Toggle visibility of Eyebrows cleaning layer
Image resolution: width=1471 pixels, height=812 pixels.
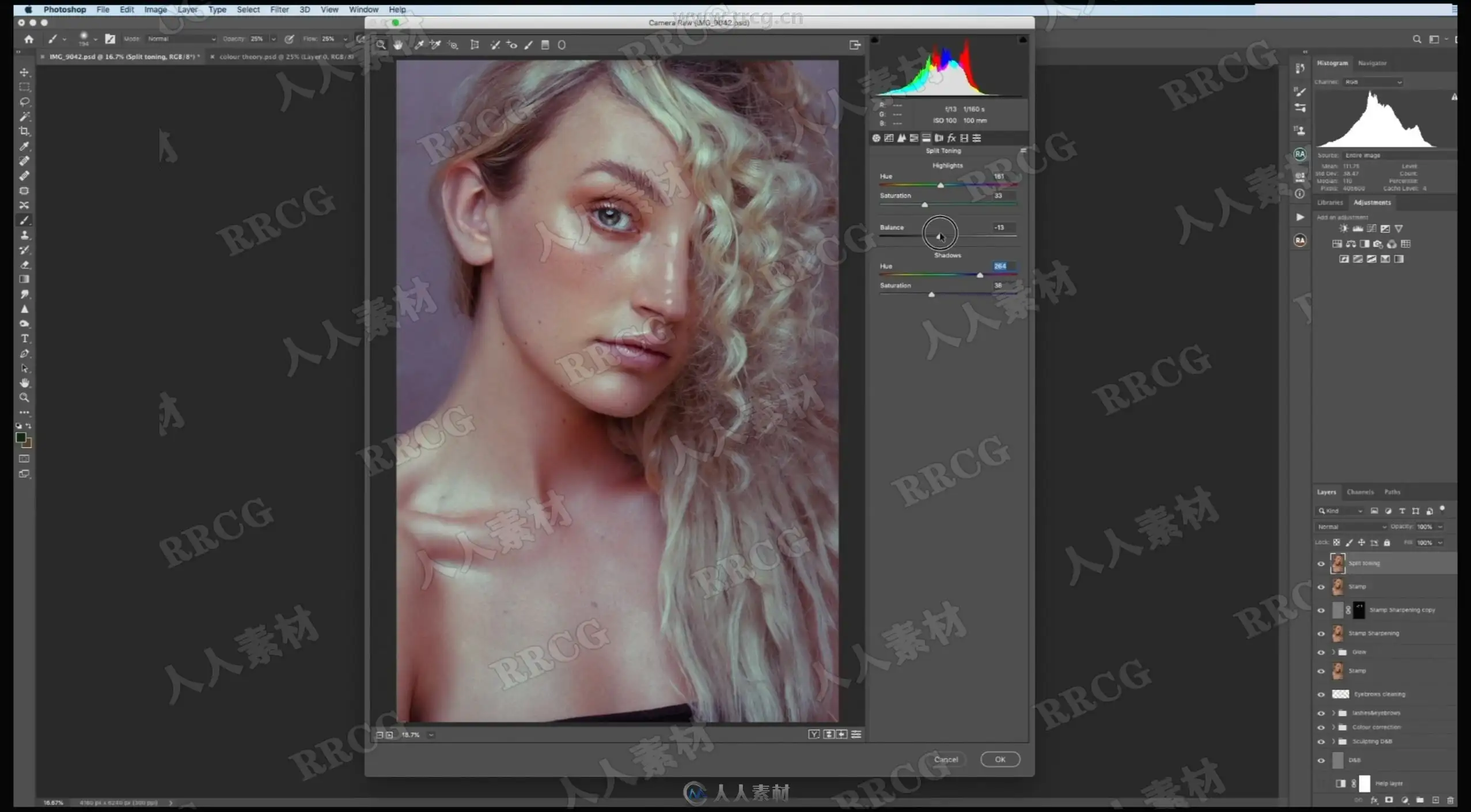pyautogui.click(x=1321, y=695)
